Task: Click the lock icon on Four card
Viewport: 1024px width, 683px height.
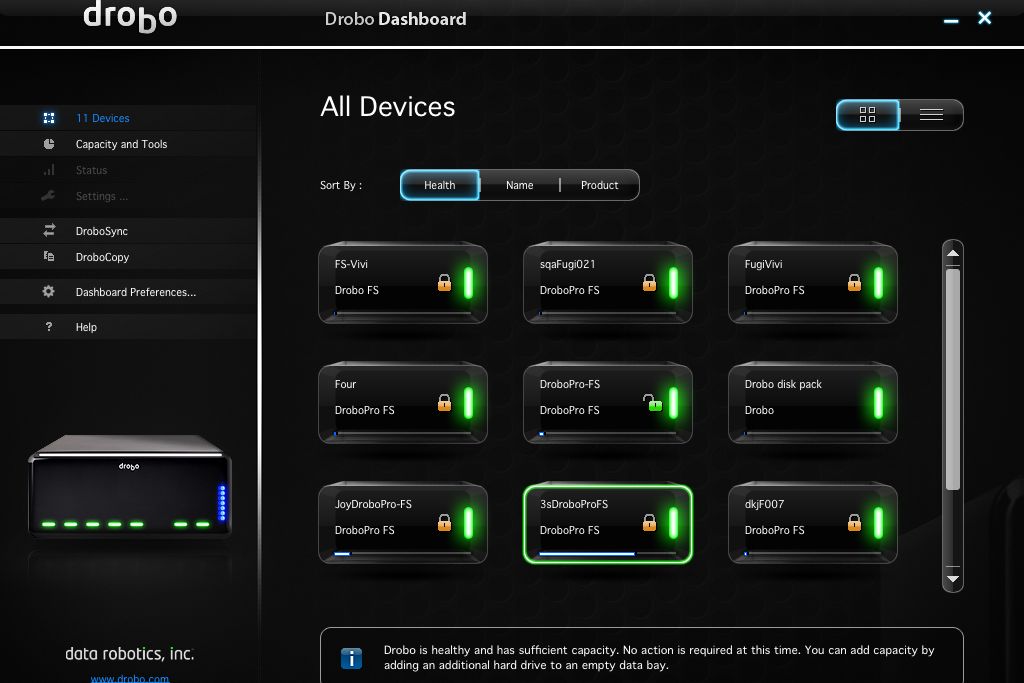Action: [x=444, y=403]
